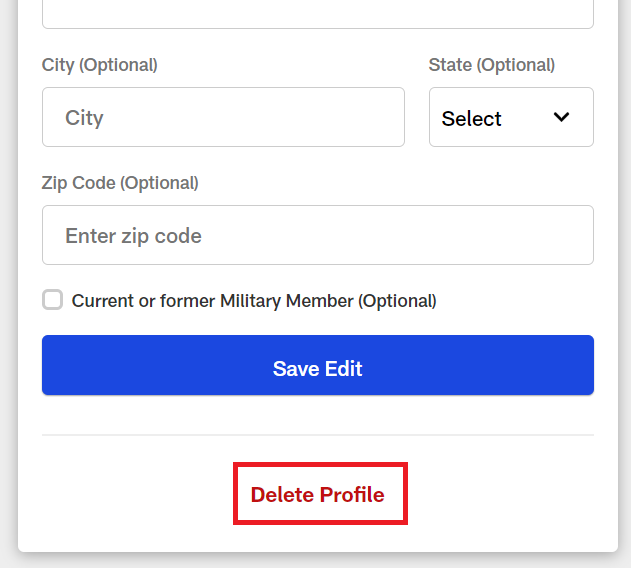Click the chevron arrow in State dropdown
Viewport: 631px width, 568px height.
[562, 117]
